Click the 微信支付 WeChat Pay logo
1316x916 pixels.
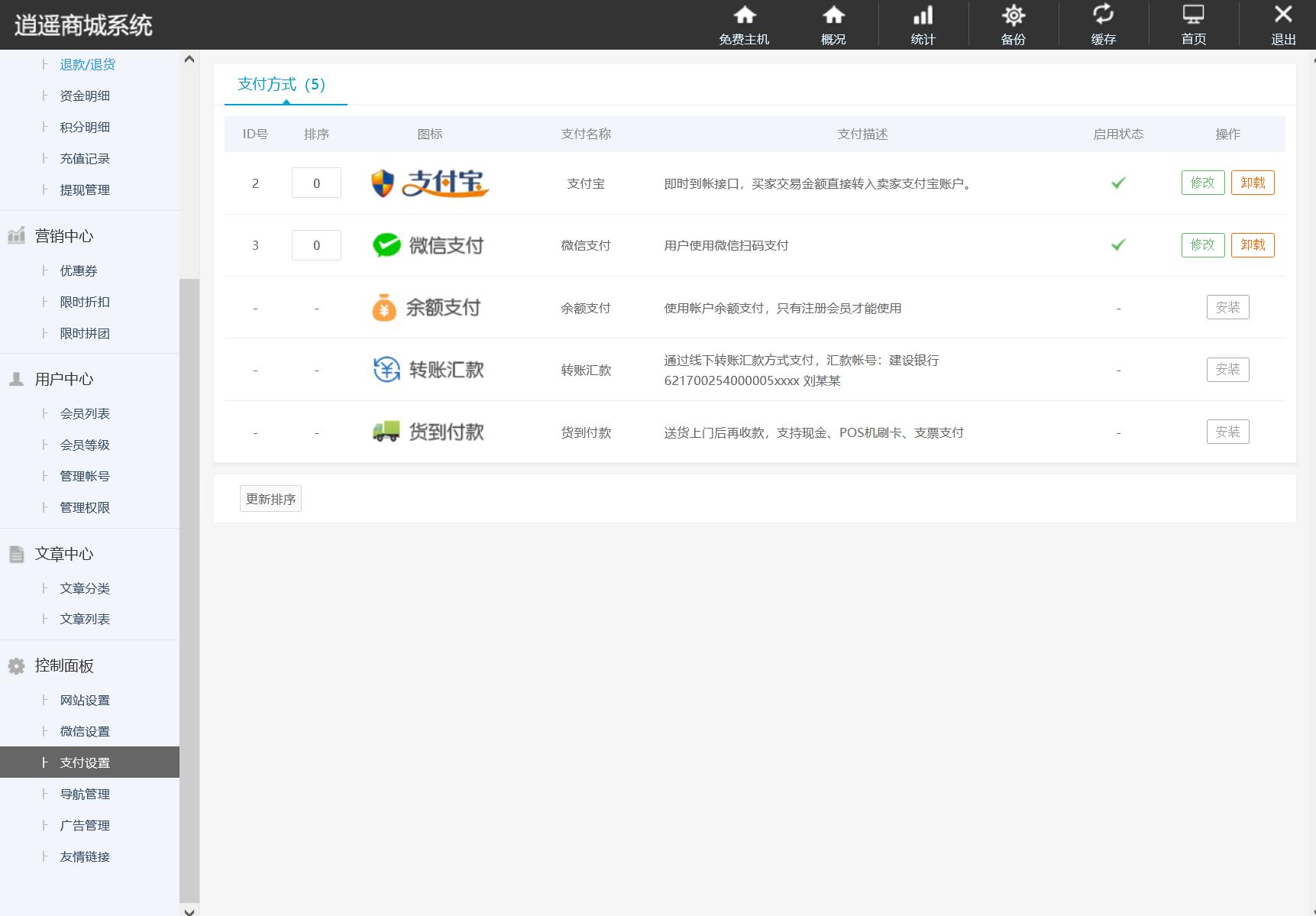click(x=428, y=245)
